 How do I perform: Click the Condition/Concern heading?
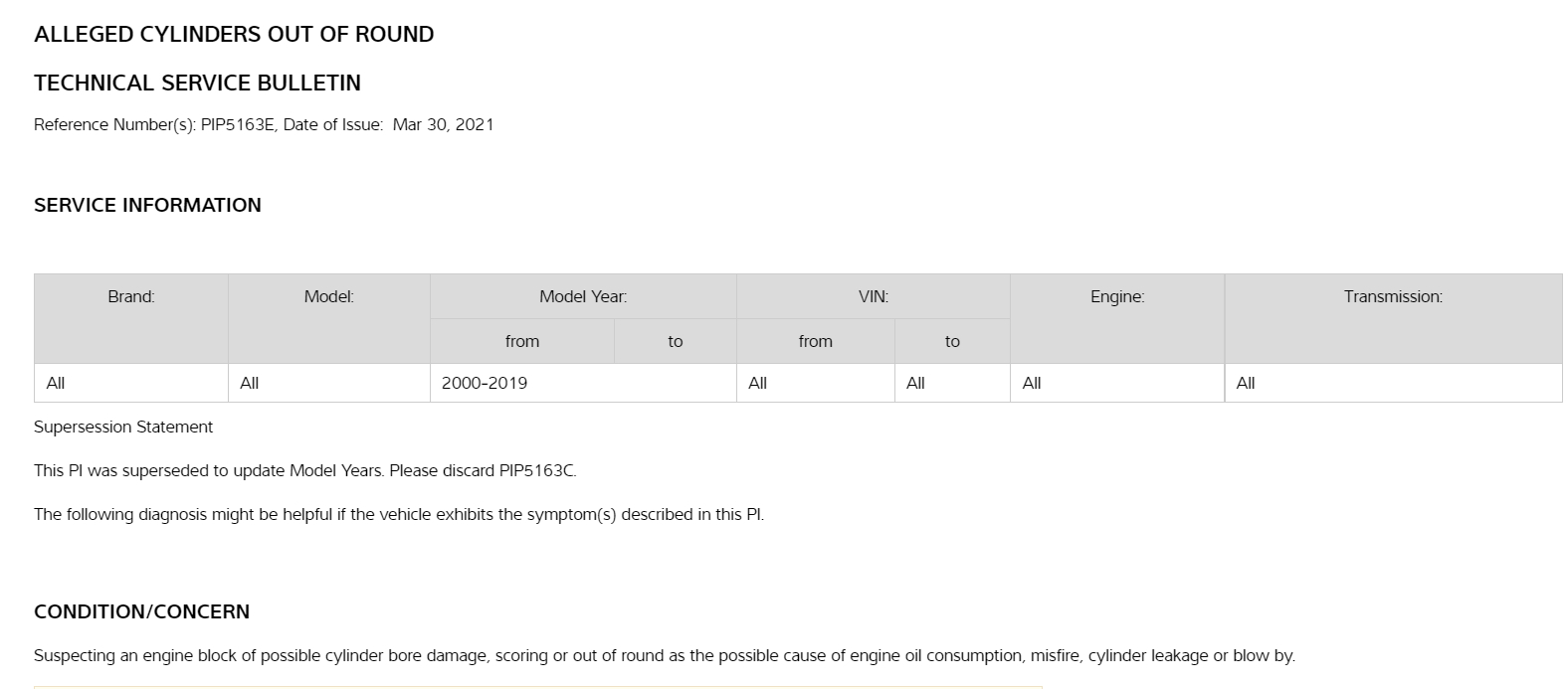pos(141,612)
